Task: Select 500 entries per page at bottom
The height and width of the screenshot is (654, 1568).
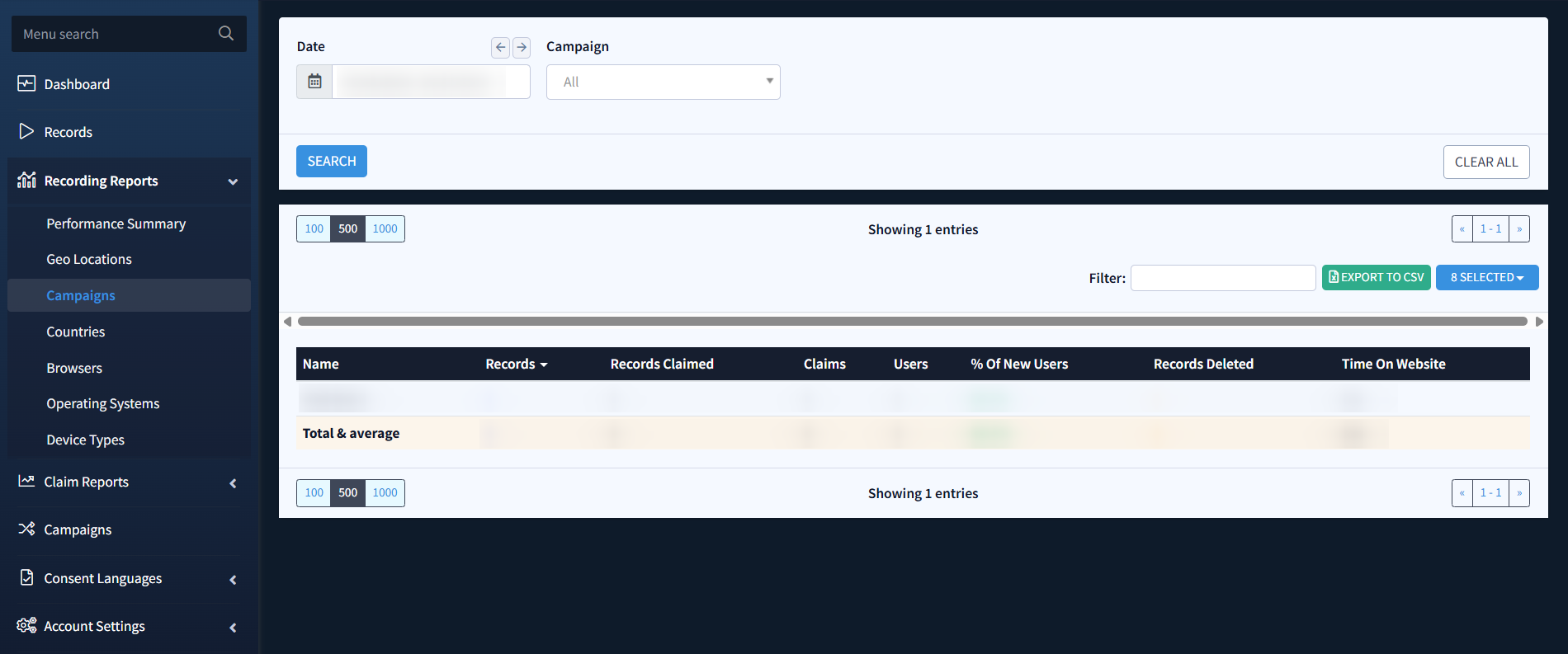Action: pyautogui.click(x=347, y=493)
